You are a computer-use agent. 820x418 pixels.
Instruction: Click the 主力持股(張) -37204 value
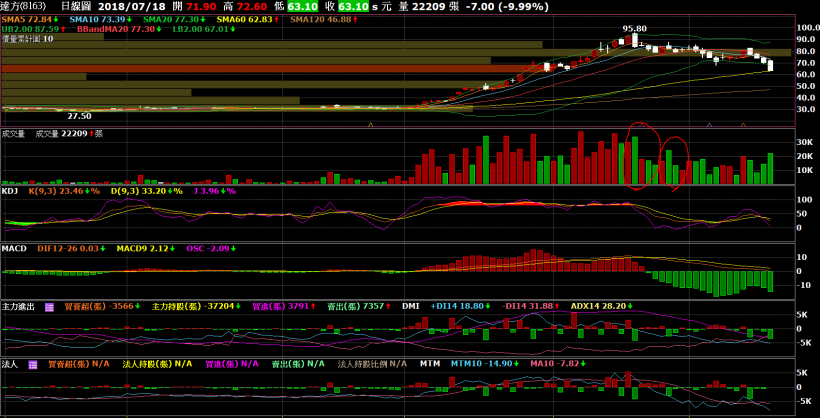pyautogui.click(x=194, y=307)
